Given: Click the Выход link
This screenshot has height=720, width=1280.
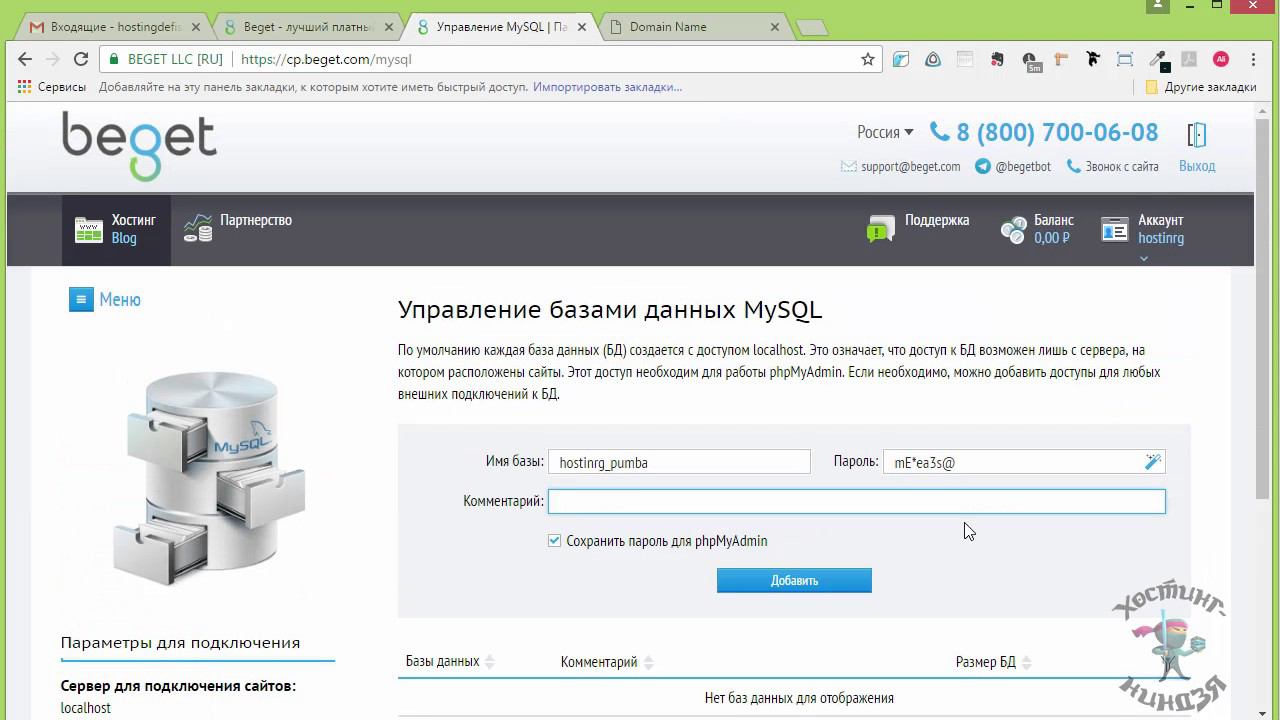Looking at the screenshot, I should tap(1197, 166).
